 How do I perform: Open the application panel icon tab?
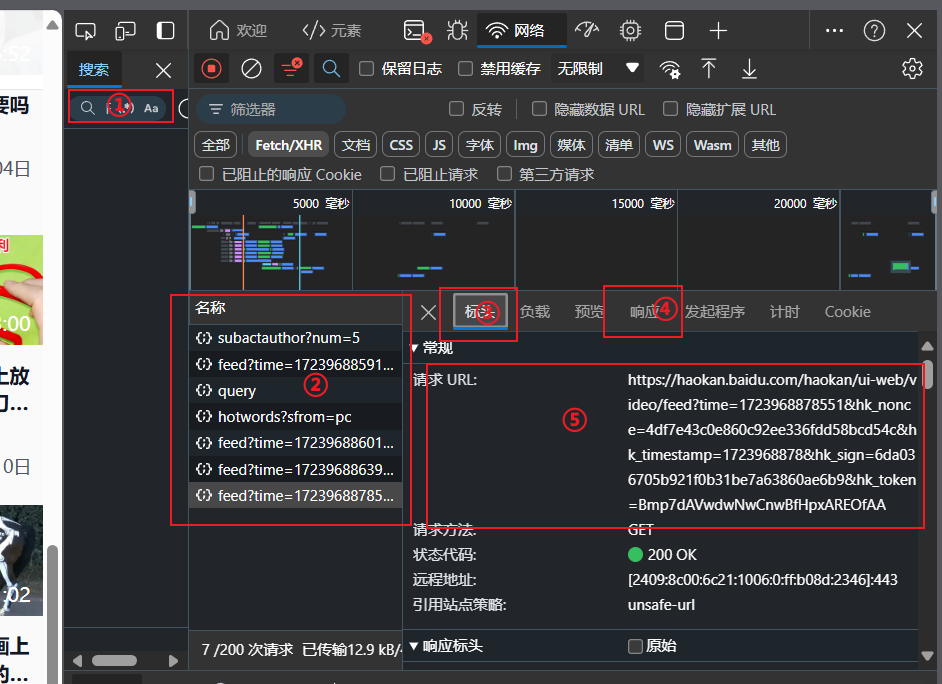tap(674, 31)
